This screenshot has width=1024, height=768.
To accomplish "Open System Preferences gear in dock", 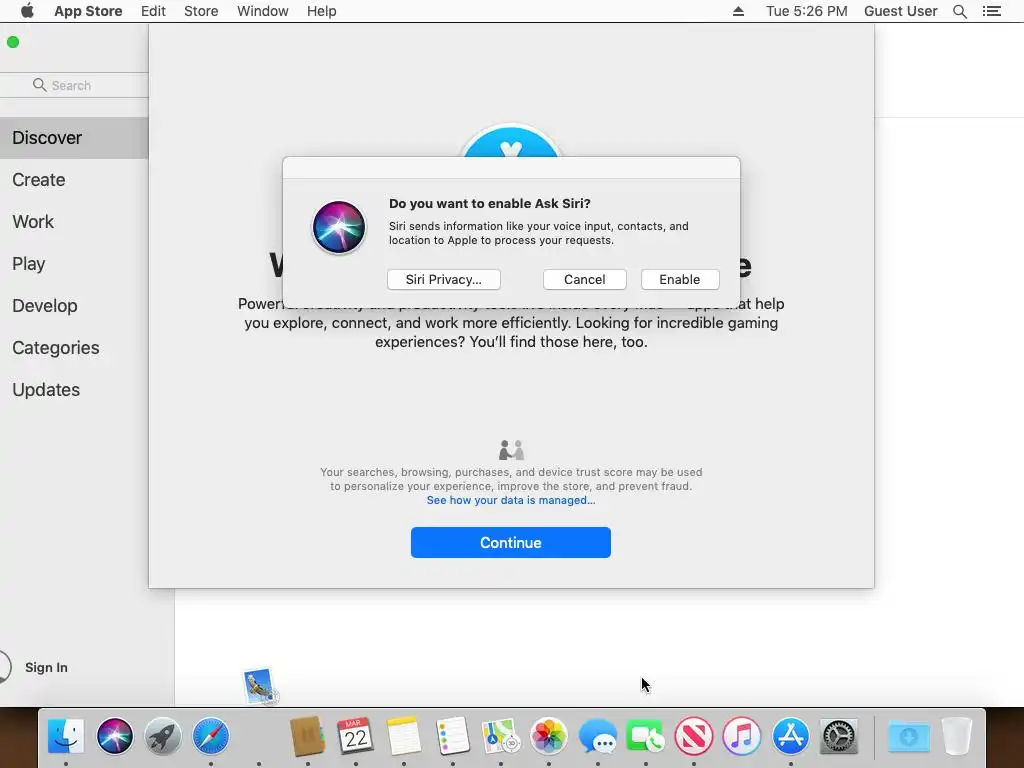I will (x=839, y=736).
